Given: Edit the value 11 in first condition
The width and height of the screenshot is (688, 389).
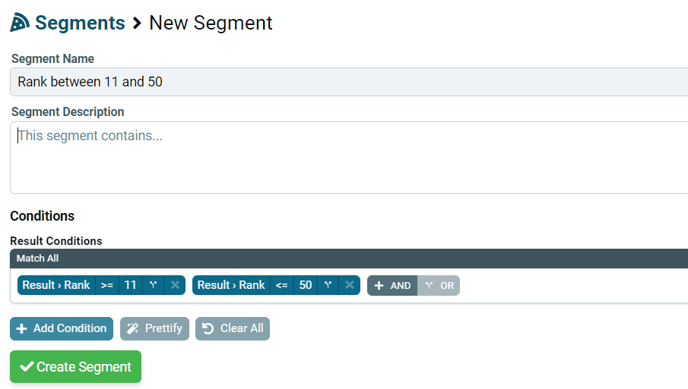Looking at the screenshot, I should click(130, 285).
